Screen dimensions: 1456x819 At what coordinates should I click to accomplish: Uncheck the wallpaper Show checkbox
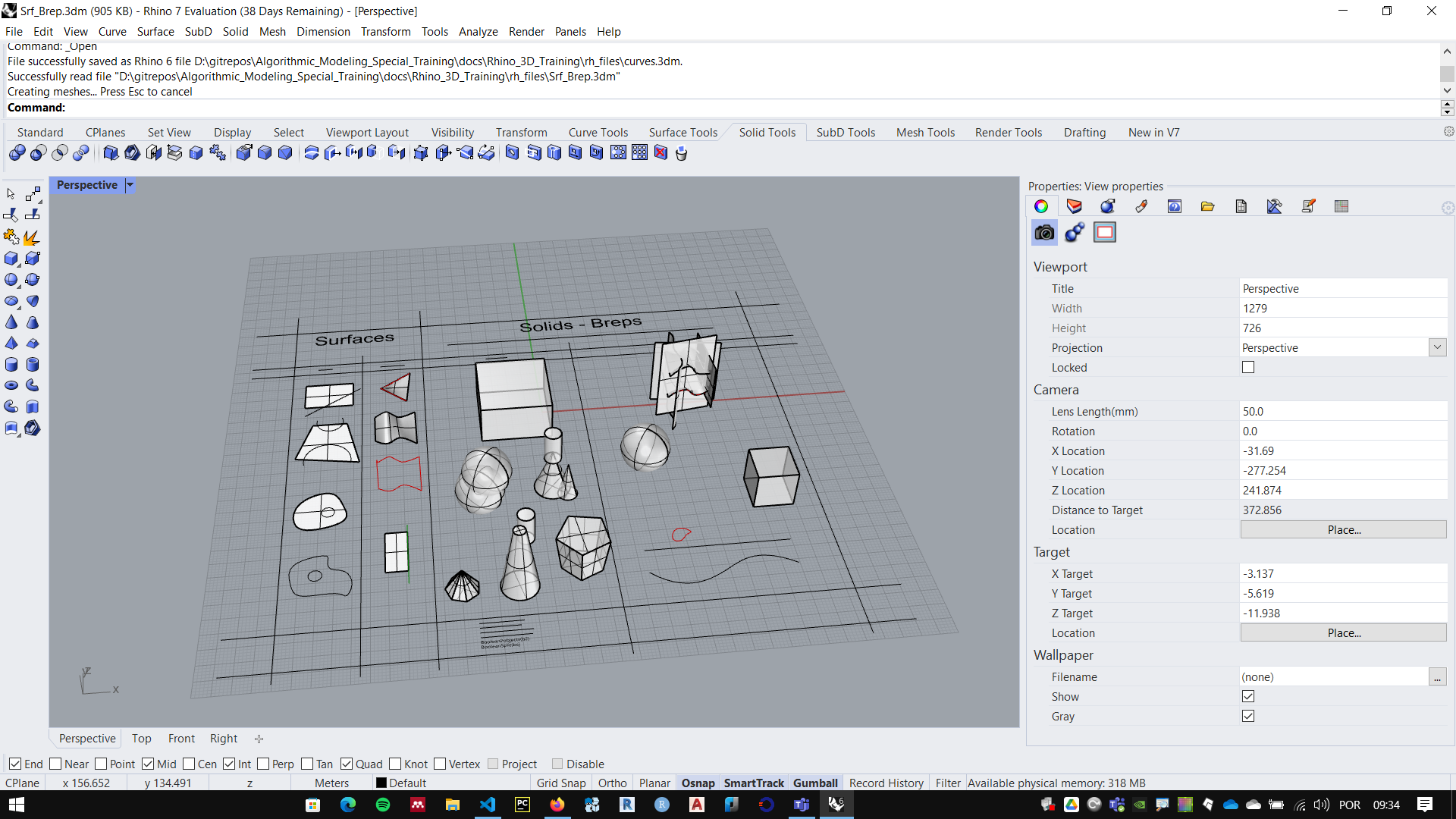[x=1248, y=697]
